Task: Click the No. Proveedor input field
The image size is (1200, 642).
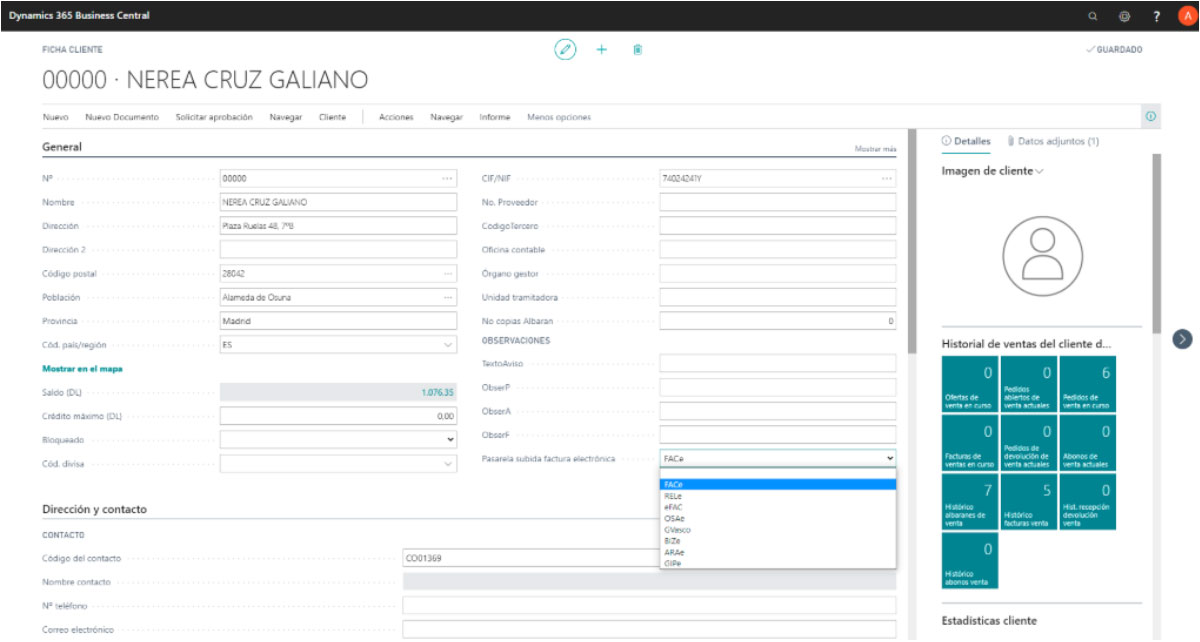Action: [777, 203]
